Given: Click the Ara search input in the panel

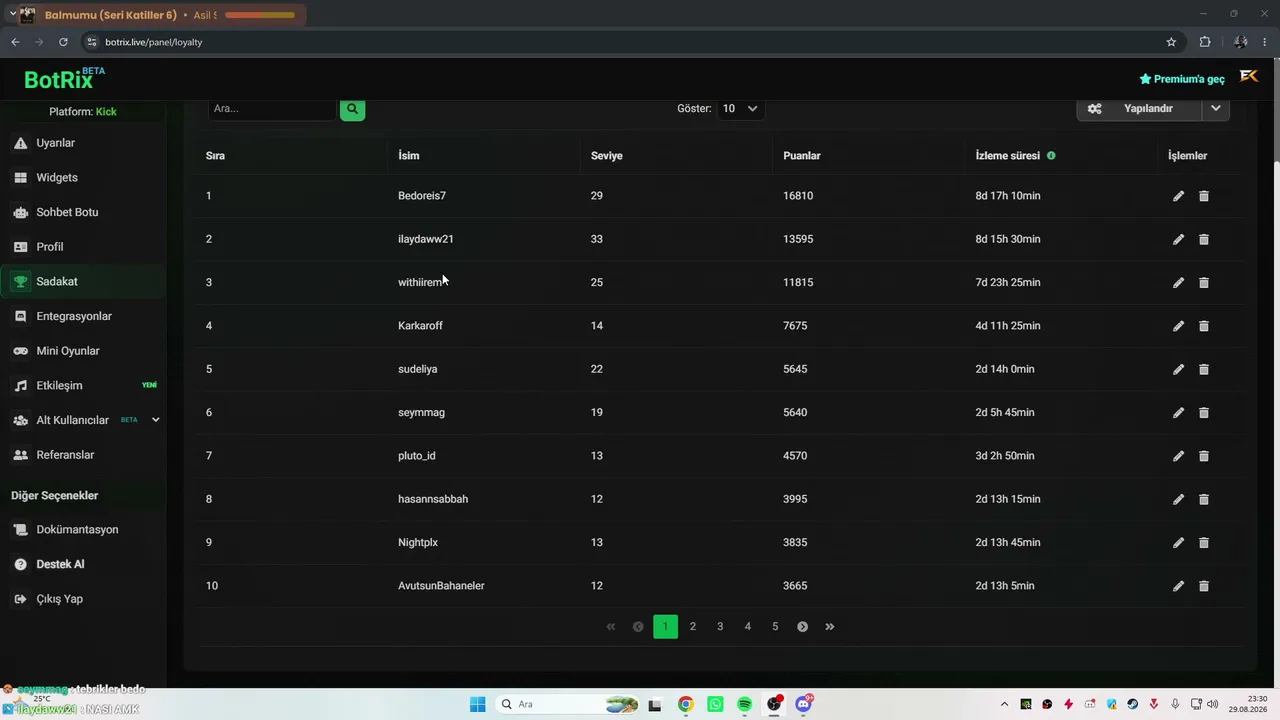Looking at the screenshot, I should (x=272, y=109).
